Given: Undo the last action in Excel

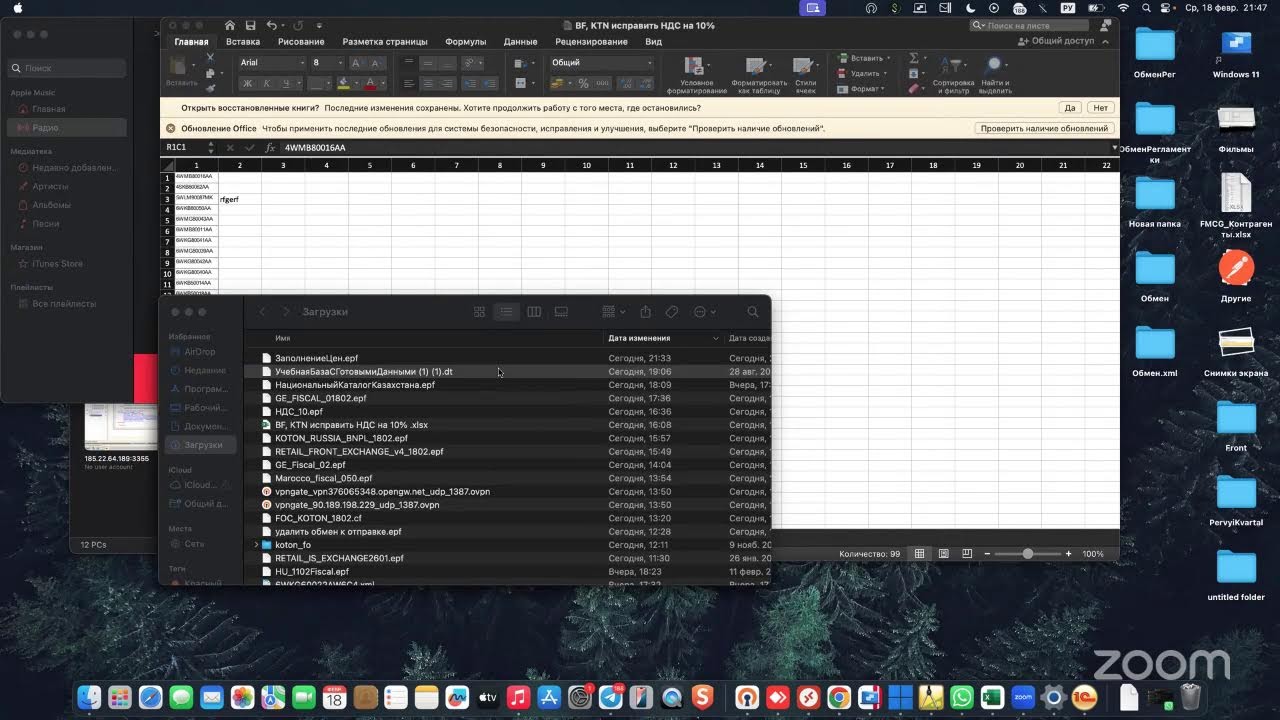Looking at the screenshot, I should click(271, 25).
